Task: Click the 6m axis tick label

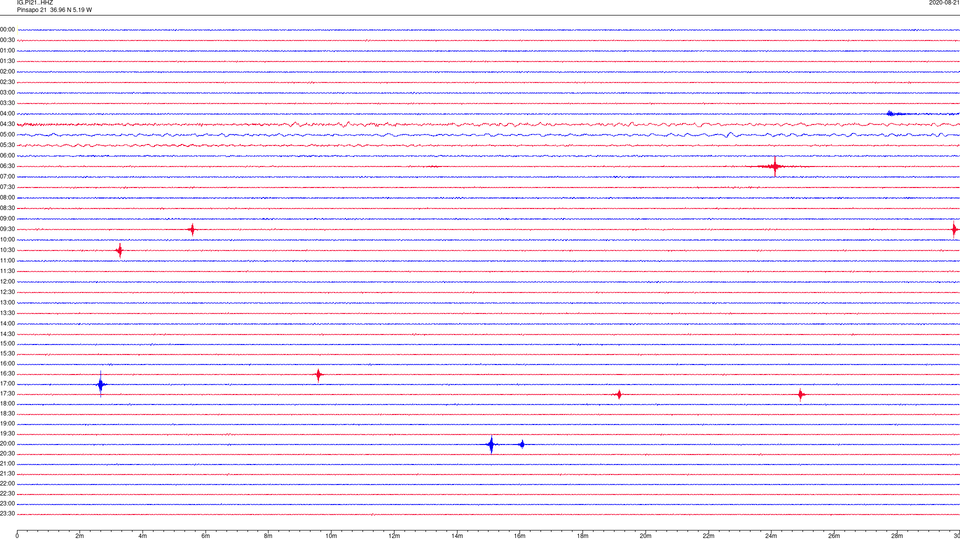Action: coord(205,536)
